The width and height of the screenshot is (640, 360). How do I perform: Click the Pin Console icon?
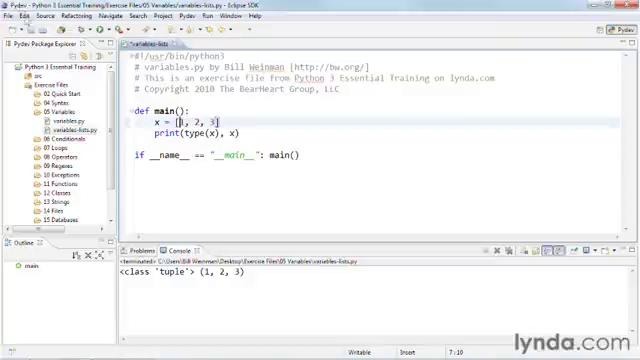pyautogui.click(x=574, y=251)
